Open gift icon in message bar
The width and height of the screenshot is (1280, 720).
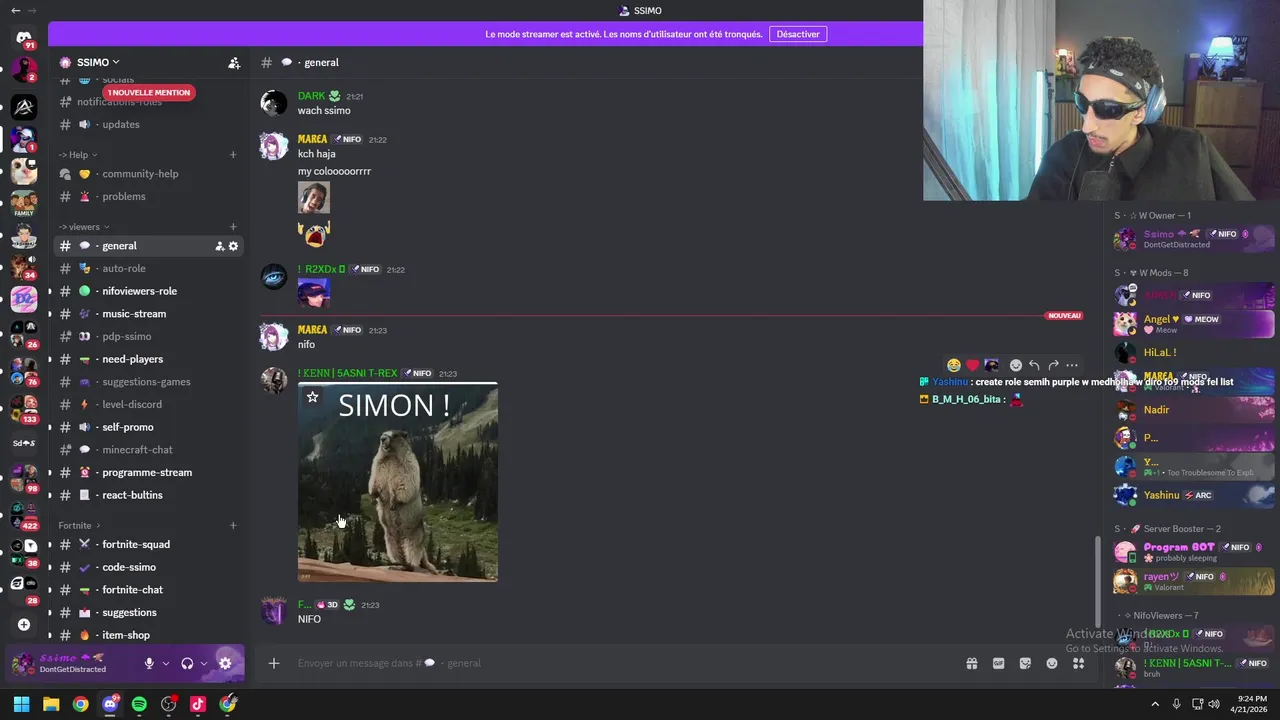pyautogui.click(x=971, y=663)
